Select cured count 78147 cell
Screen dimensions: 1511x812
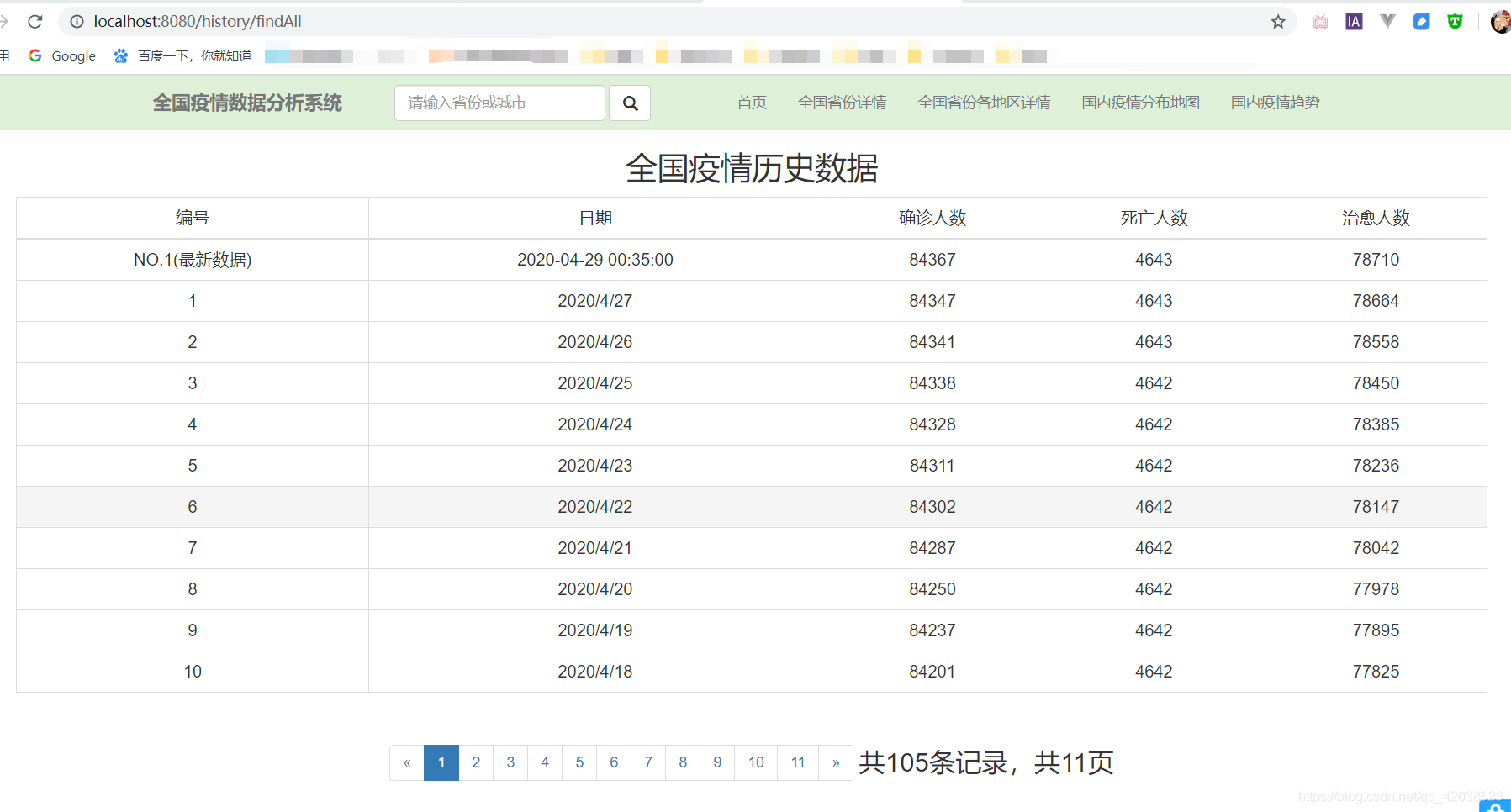[x=1376, y=507]
